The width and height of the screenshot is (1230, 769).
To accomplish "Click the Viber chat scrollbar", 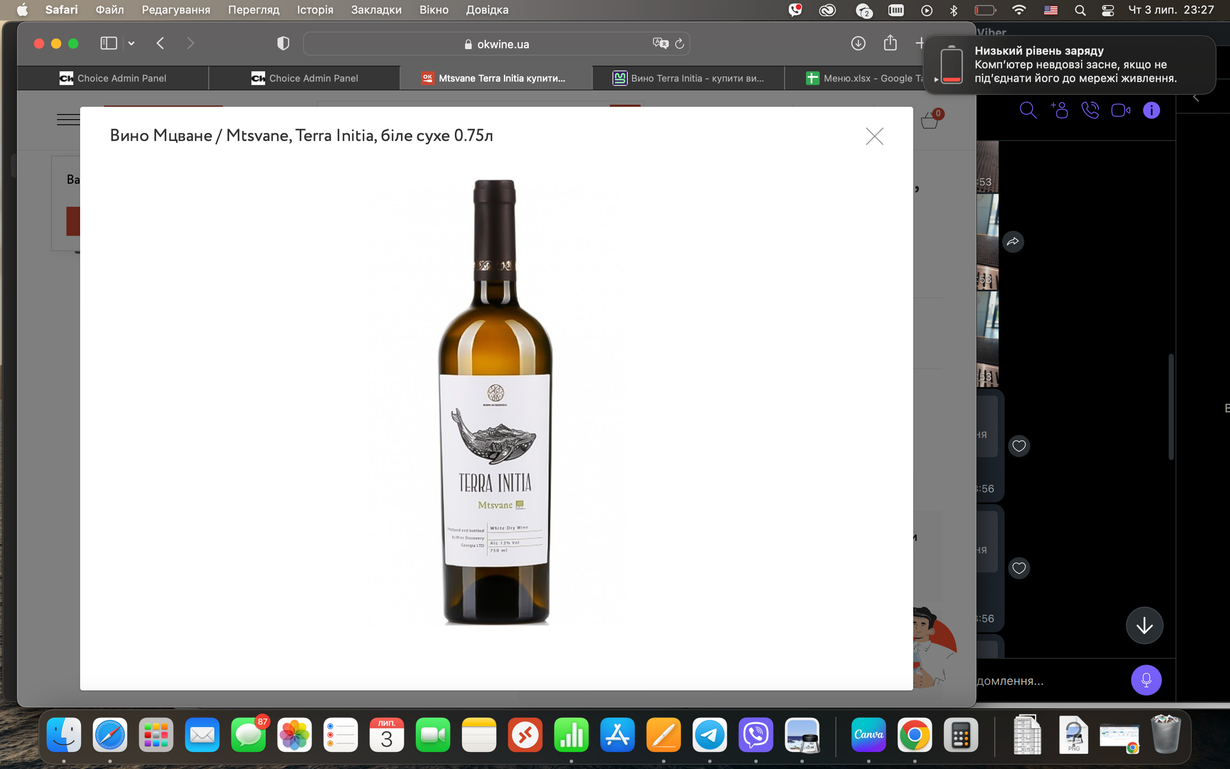I will pyautogui.click(x=1171, y=407).
